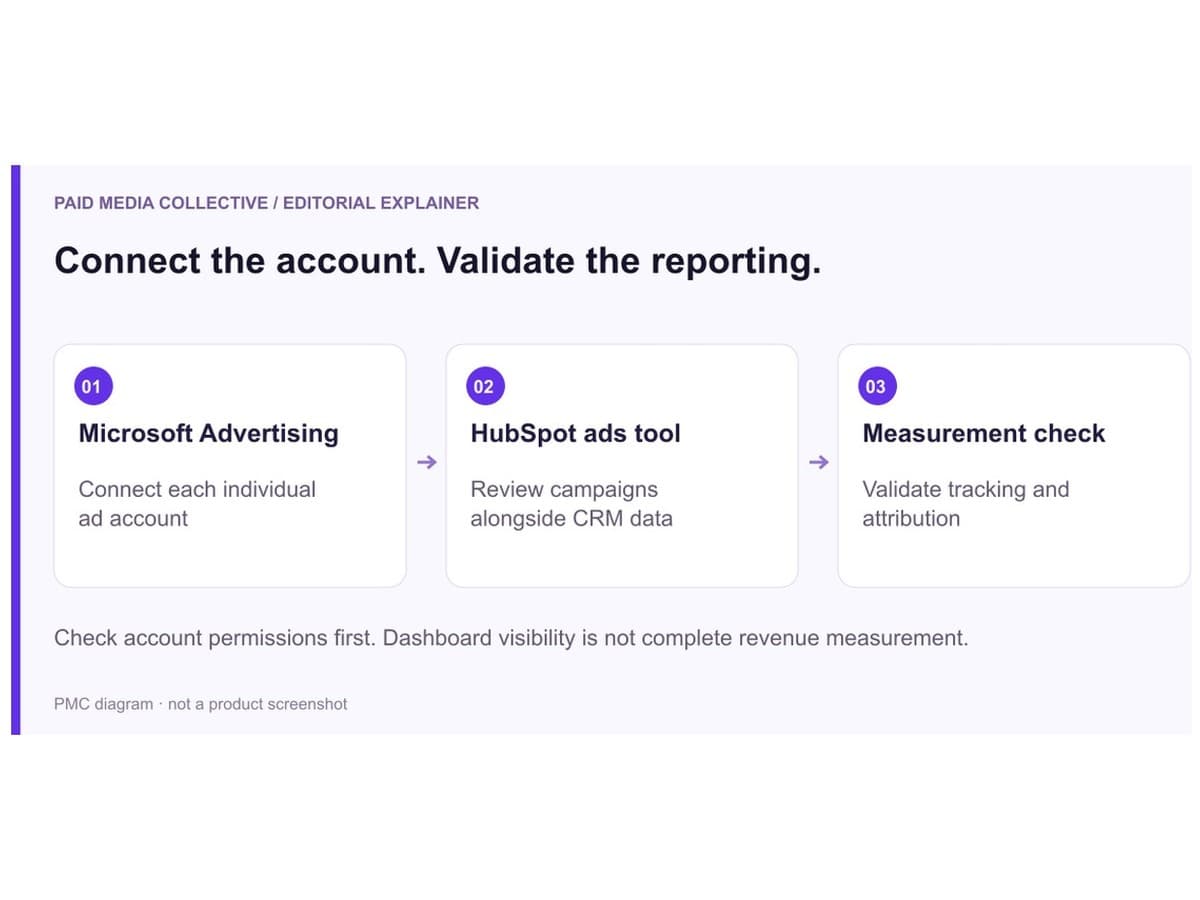The width and height of the screenshot is (1200, 900).
Task: Select the headline 'Connect the account. Validate the reporting.'
Action: tap(437, 261)
